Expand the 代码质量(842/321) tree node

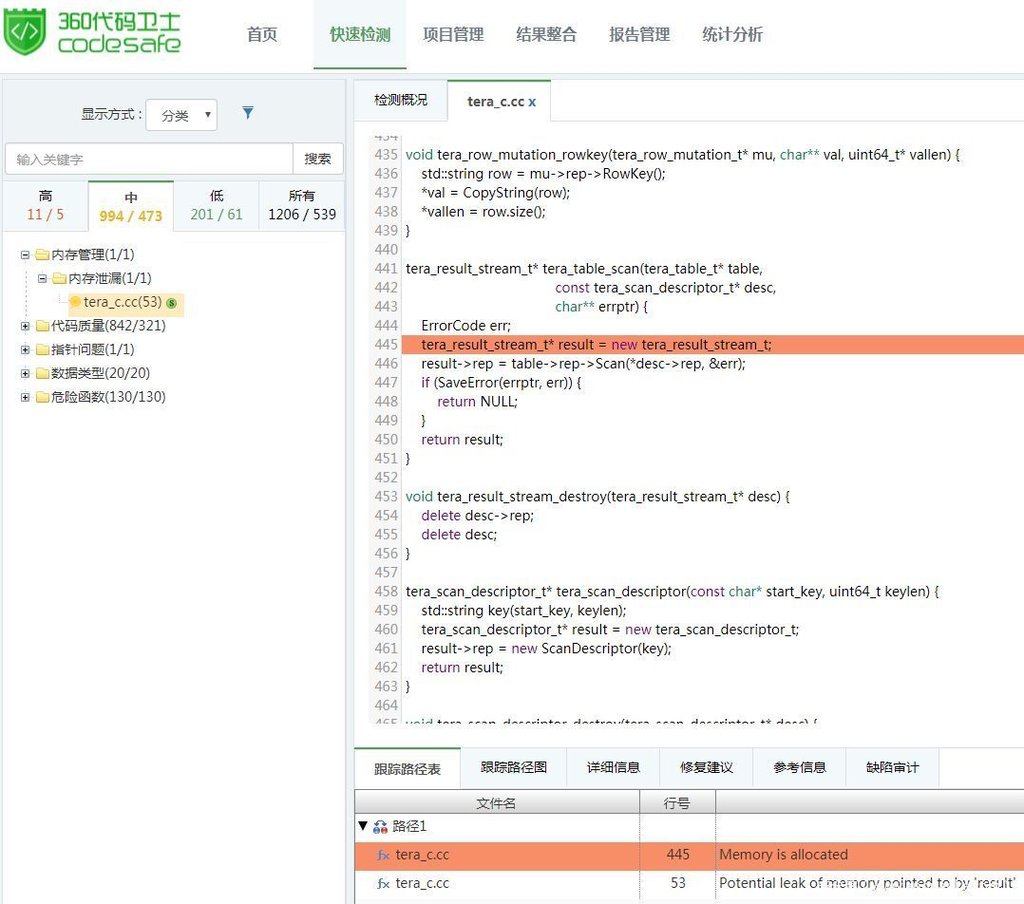point(25,326)
